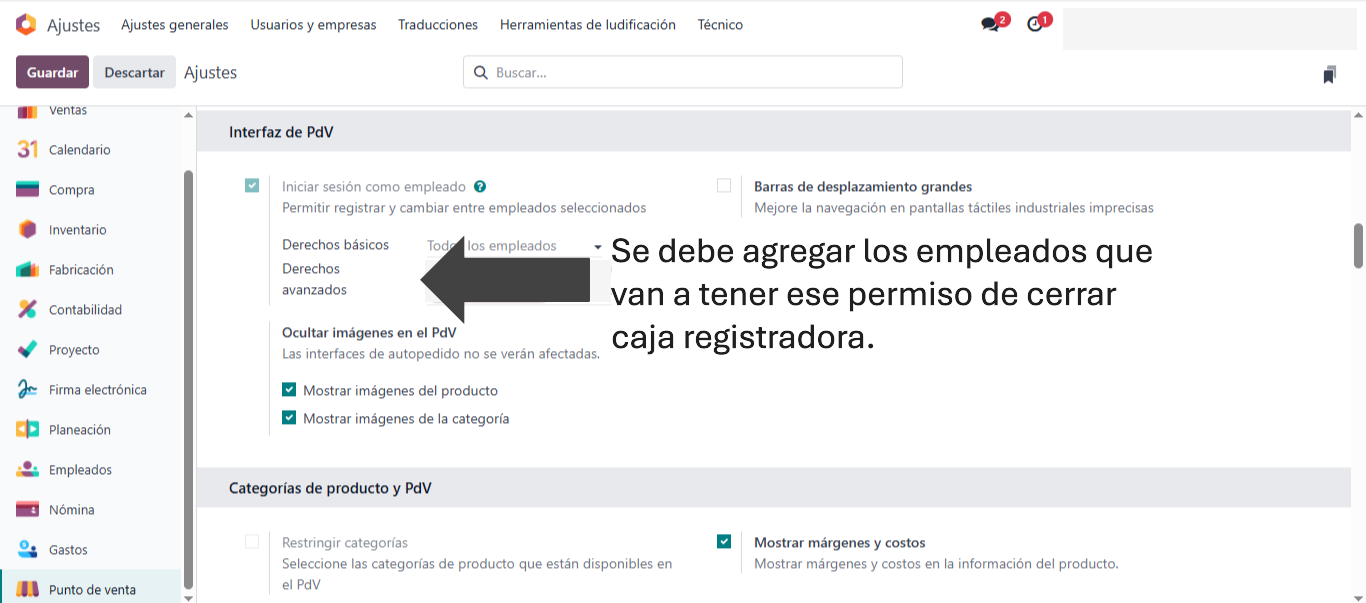Open the Usuarios y empresas menu
1366x603 pixels.
point(313,25)
